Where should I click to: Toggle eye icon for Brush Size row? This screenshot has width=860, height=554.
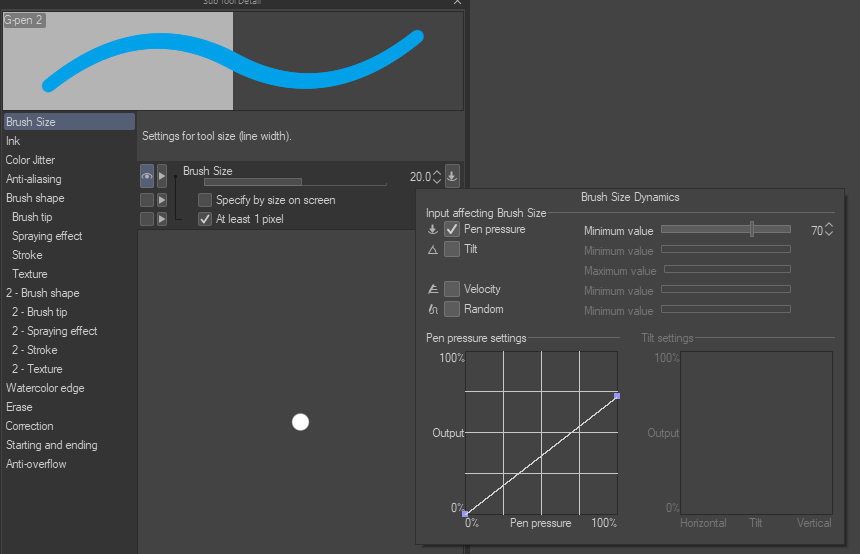coord(147,176)
